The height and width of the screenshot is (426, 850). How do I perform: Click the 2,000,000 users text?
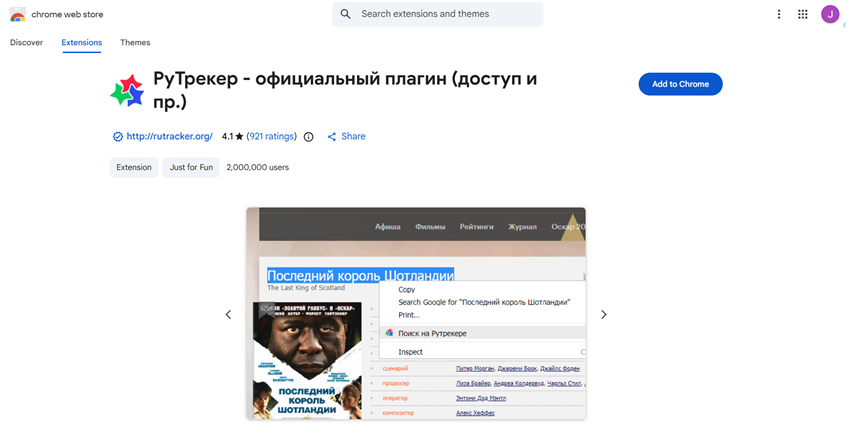pyautogui.click(x=257, y=167)
